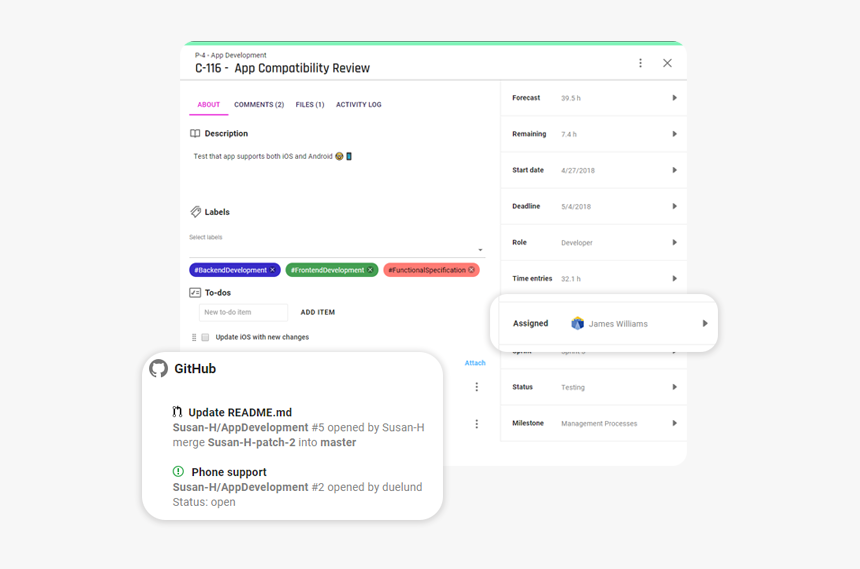Click the pull request icon beside Update README.md
This screenshot has width=860, height=569.
(x=178, y=412)
